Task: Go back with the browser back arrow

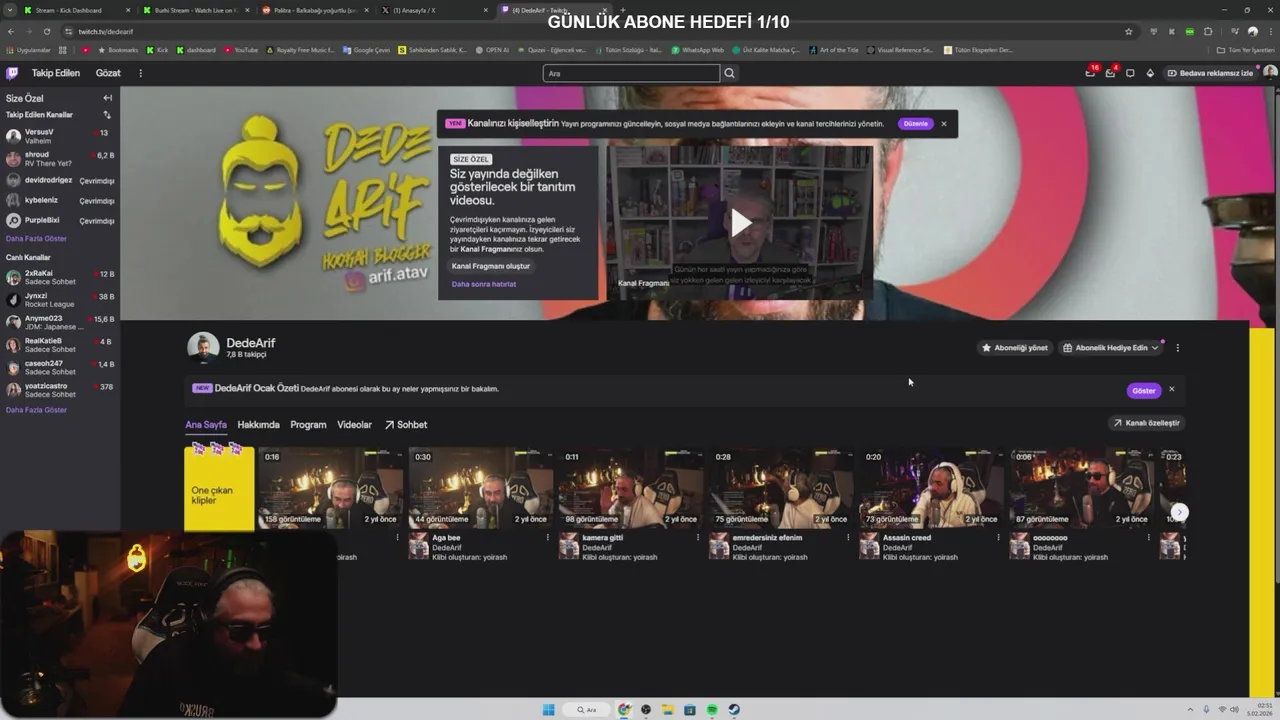Action: (x=12, y=31)
